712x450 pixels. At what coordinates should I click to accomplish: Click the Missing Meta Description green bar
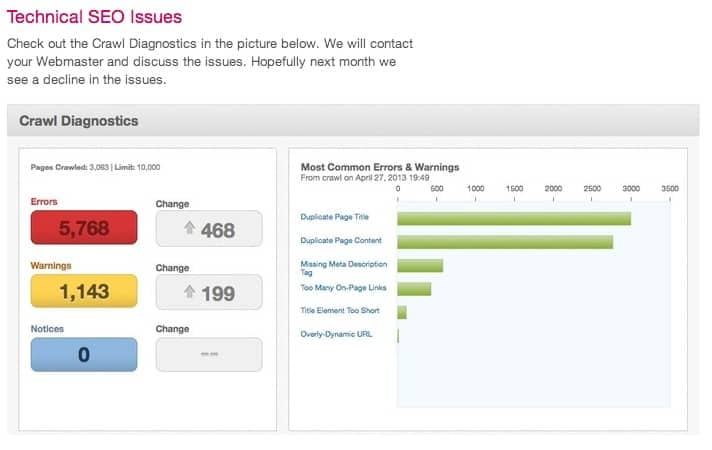coord(420,266)
